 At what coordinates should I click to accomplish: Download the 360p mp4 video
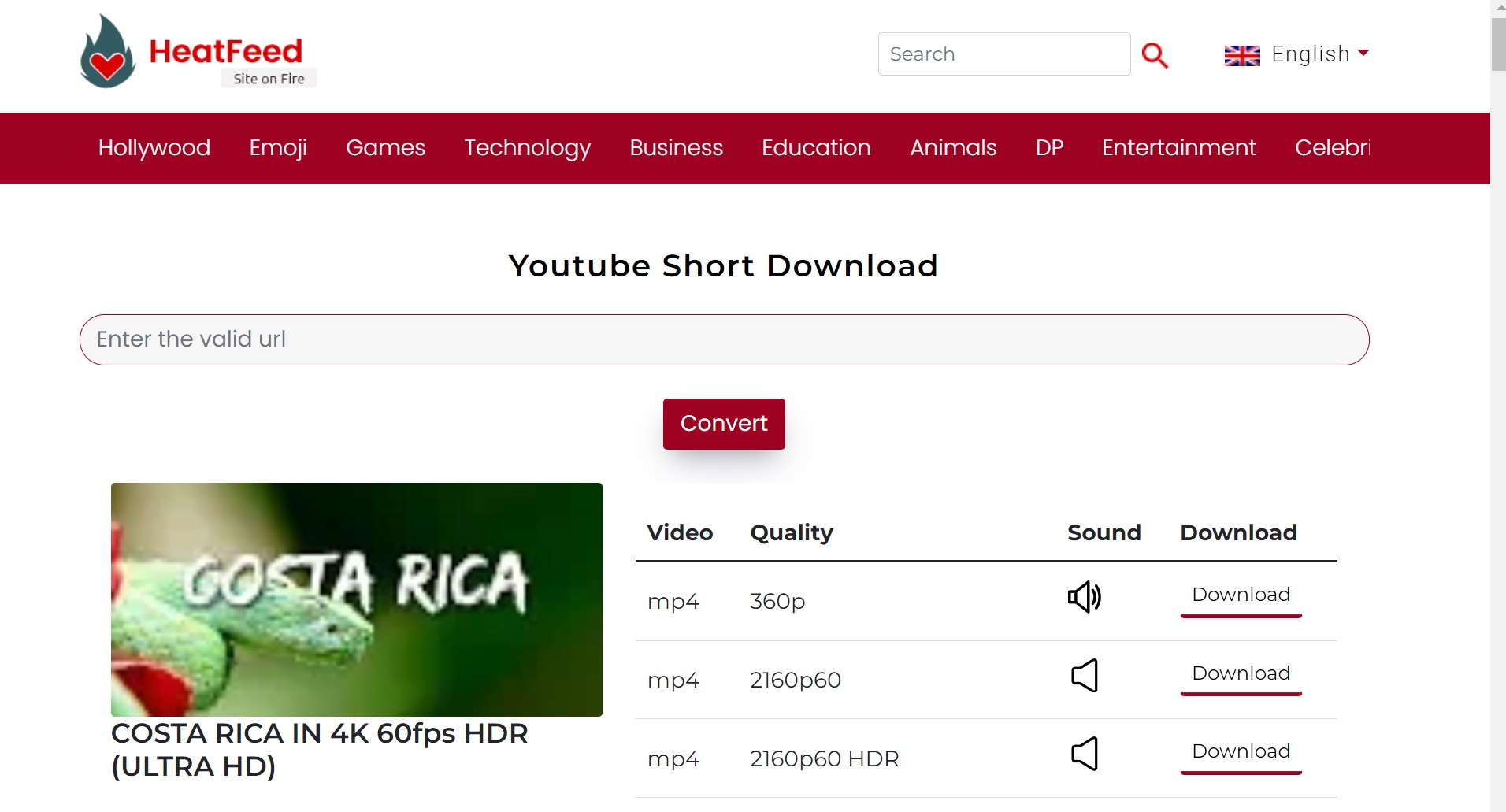[1241, 595]
